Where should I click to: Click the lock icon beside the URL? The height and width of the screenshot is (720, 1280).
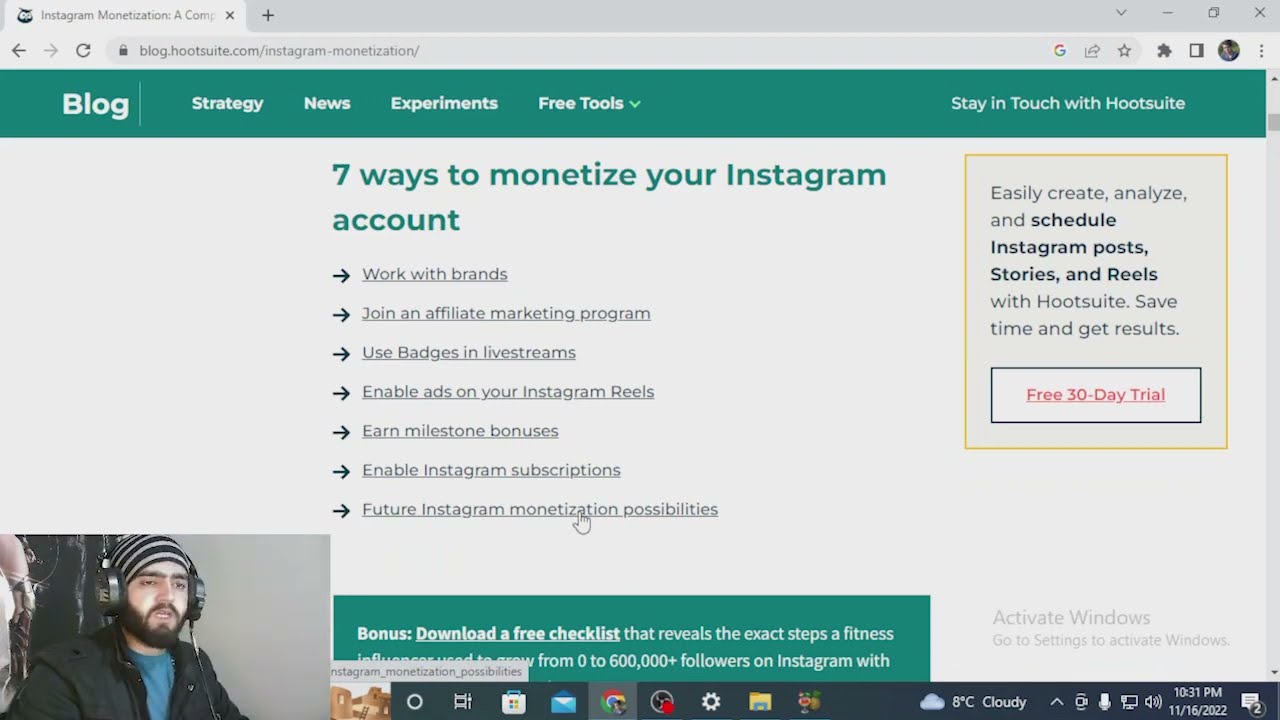123,50
